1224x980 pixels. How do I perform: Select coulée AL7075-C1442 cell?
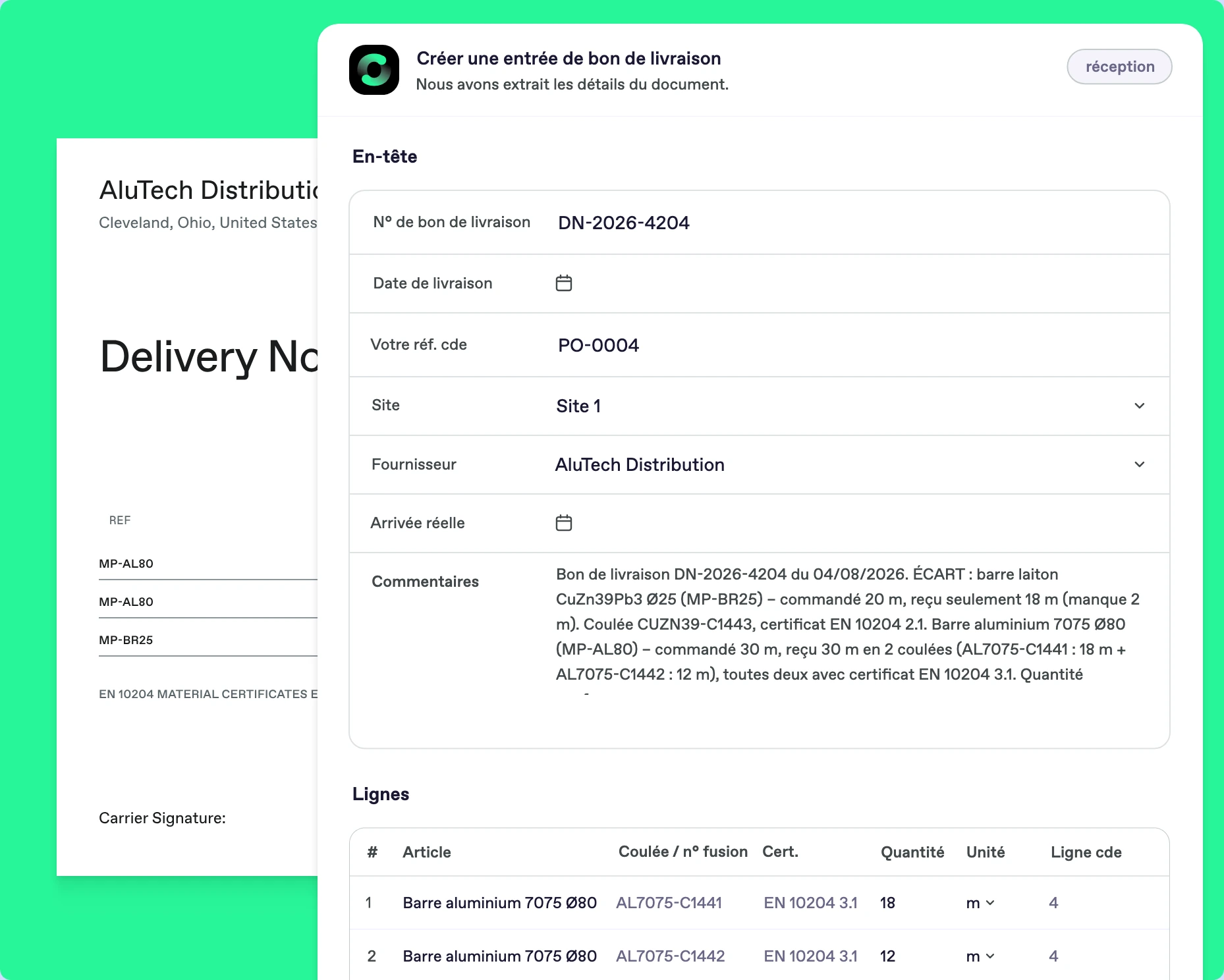click(x=671, y=956)
